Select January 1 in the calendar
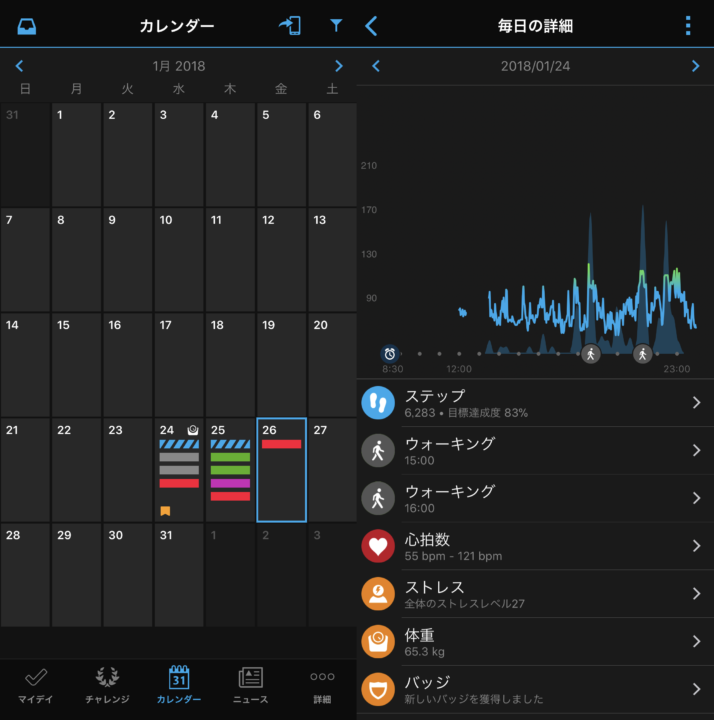Screen dimensions: 714x720 (x=76, y=155)
